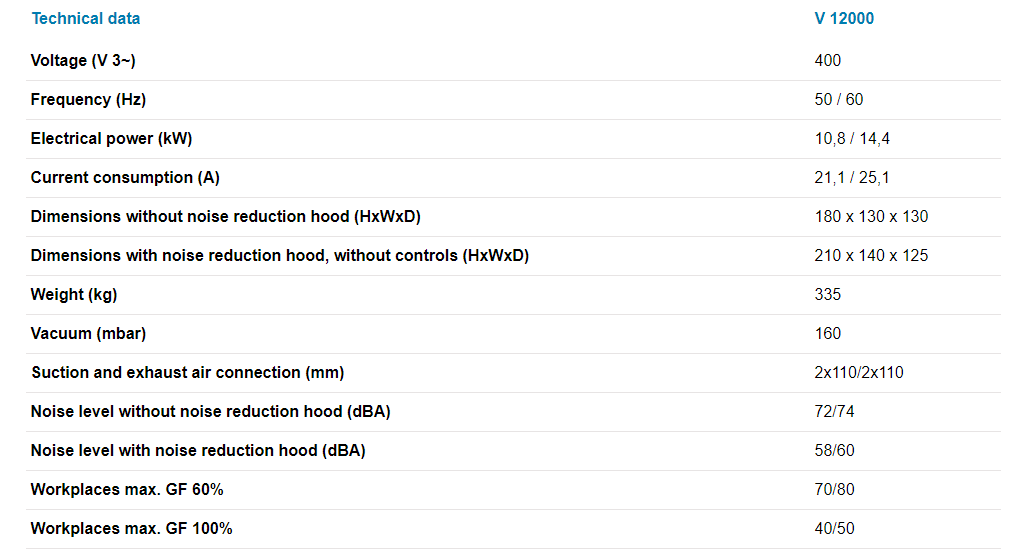
Task: Select the Voltage (V 3~) row label
Action: point(83,60)
